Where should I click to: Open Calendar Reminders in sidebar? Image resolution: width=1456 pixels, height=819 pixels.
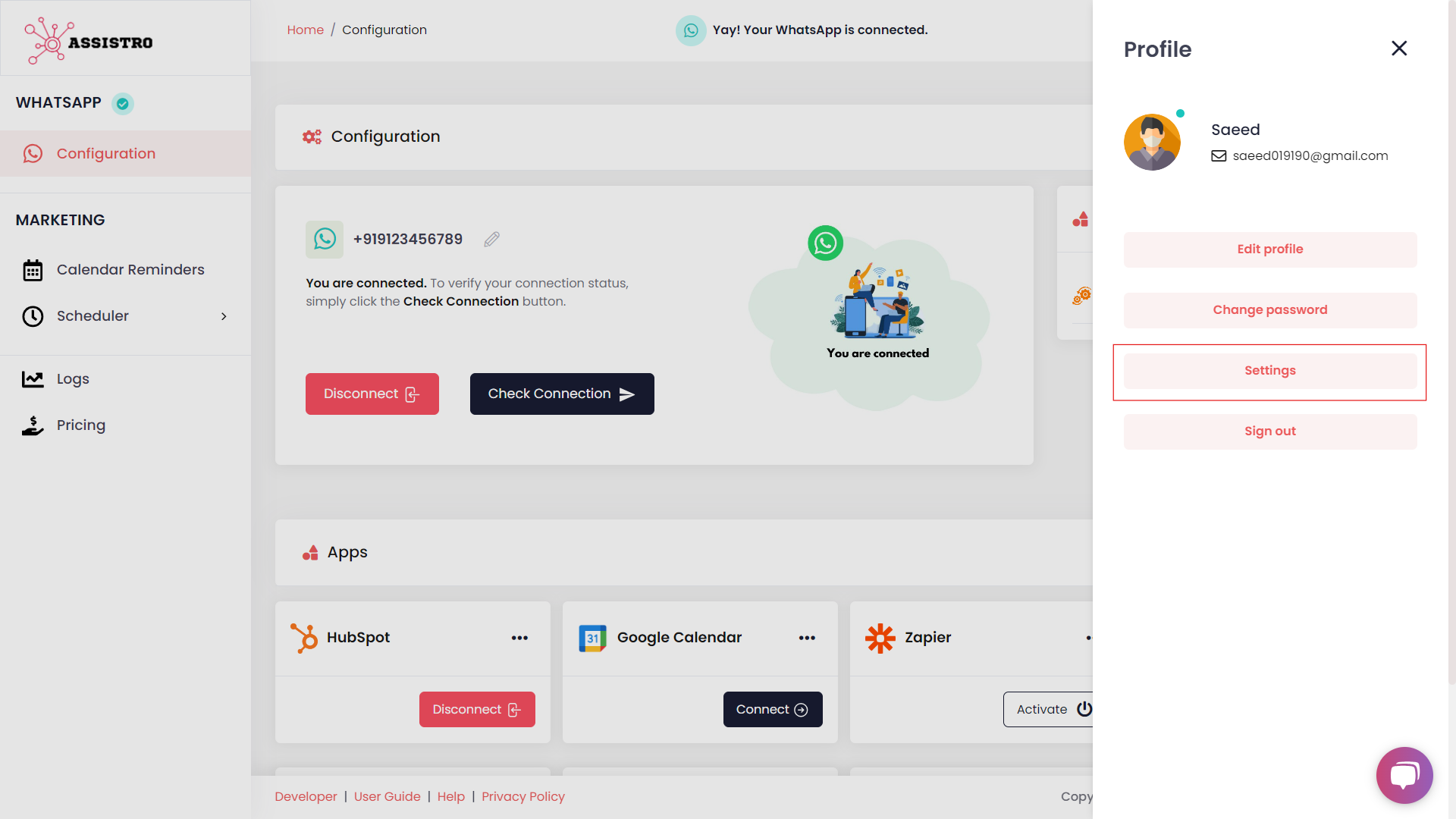130,270
